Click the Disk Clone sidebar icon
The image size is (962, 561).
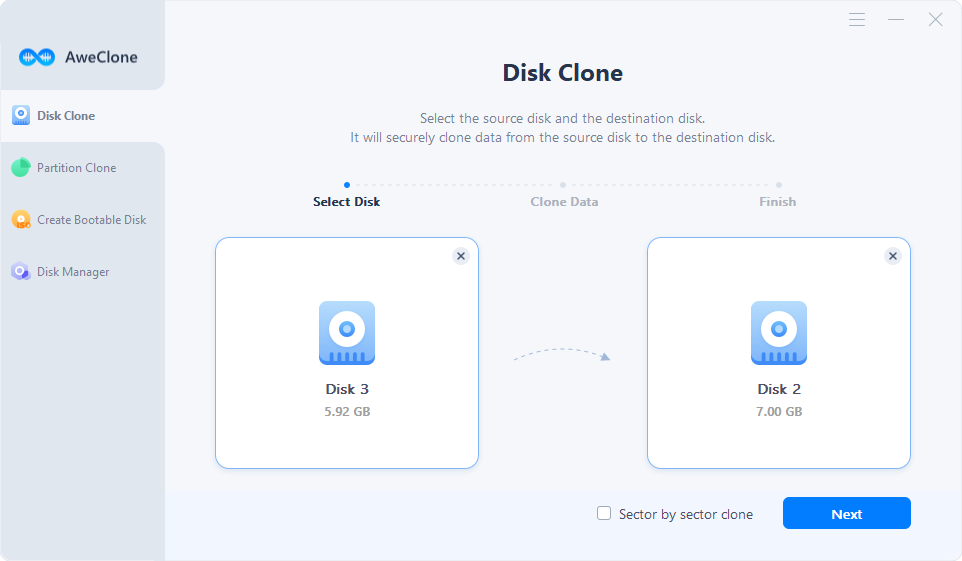(x=21, y=115)
